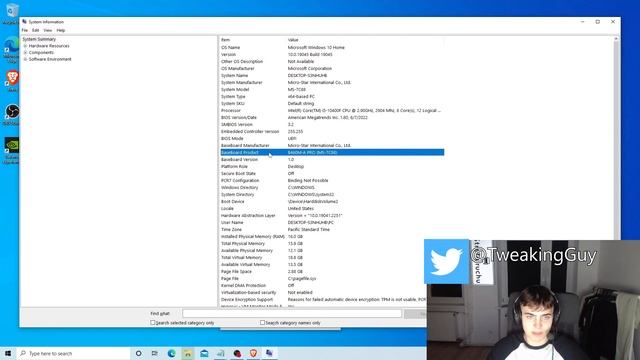The height and width of the screenshot is (360, 640).
Task: Click the taskbar search box
Action: (73, 353)
